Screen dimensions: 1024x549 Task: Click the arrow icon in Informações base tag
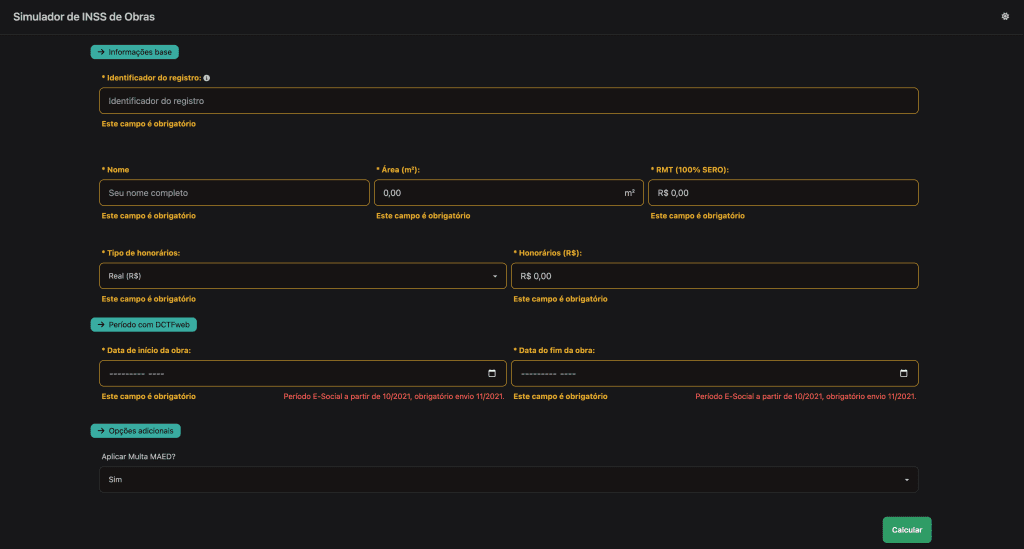pyautogui.click(x=101, y=52)
